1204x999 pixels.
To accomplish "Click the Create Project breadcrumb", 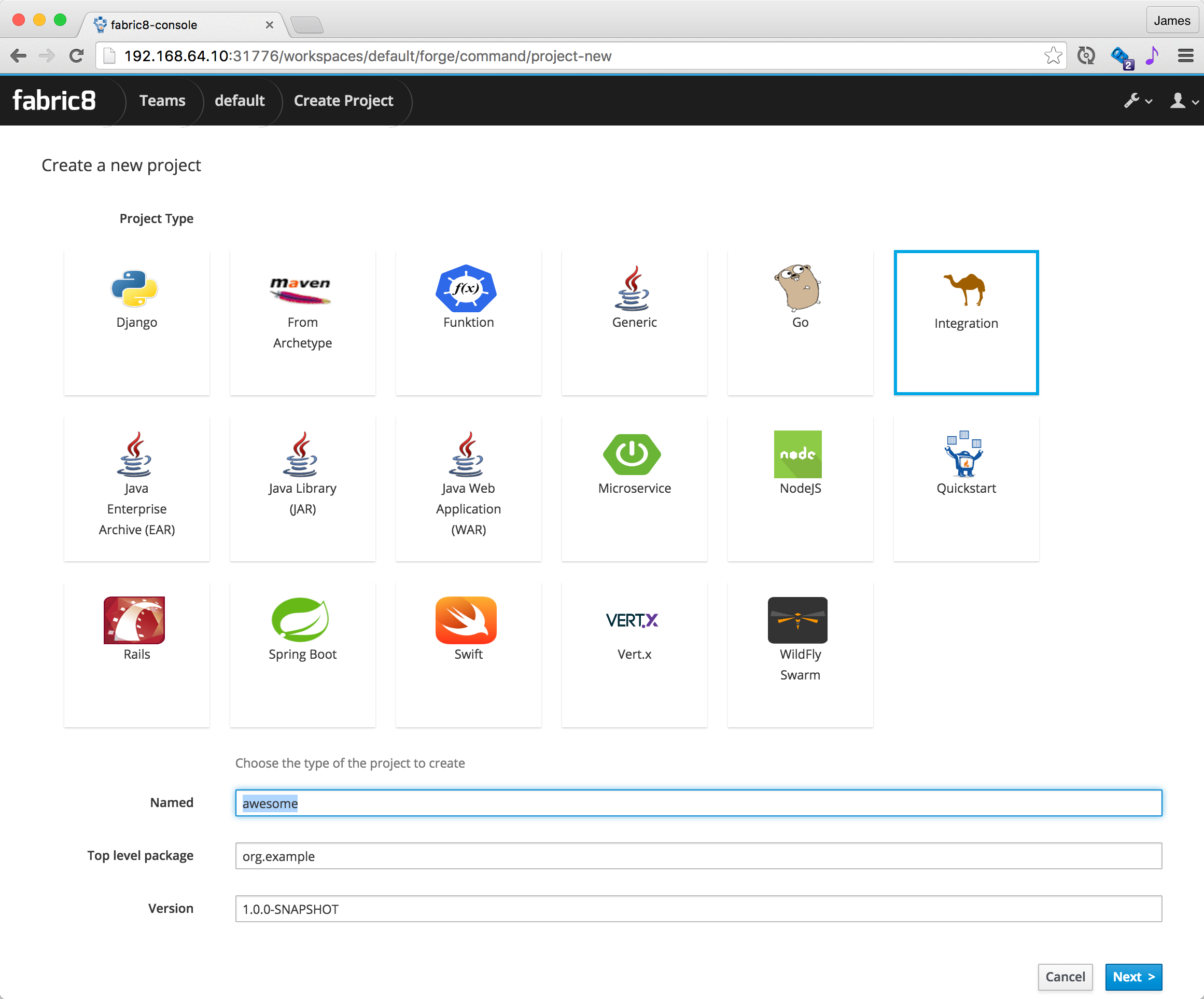I will (x=343, y=100).
